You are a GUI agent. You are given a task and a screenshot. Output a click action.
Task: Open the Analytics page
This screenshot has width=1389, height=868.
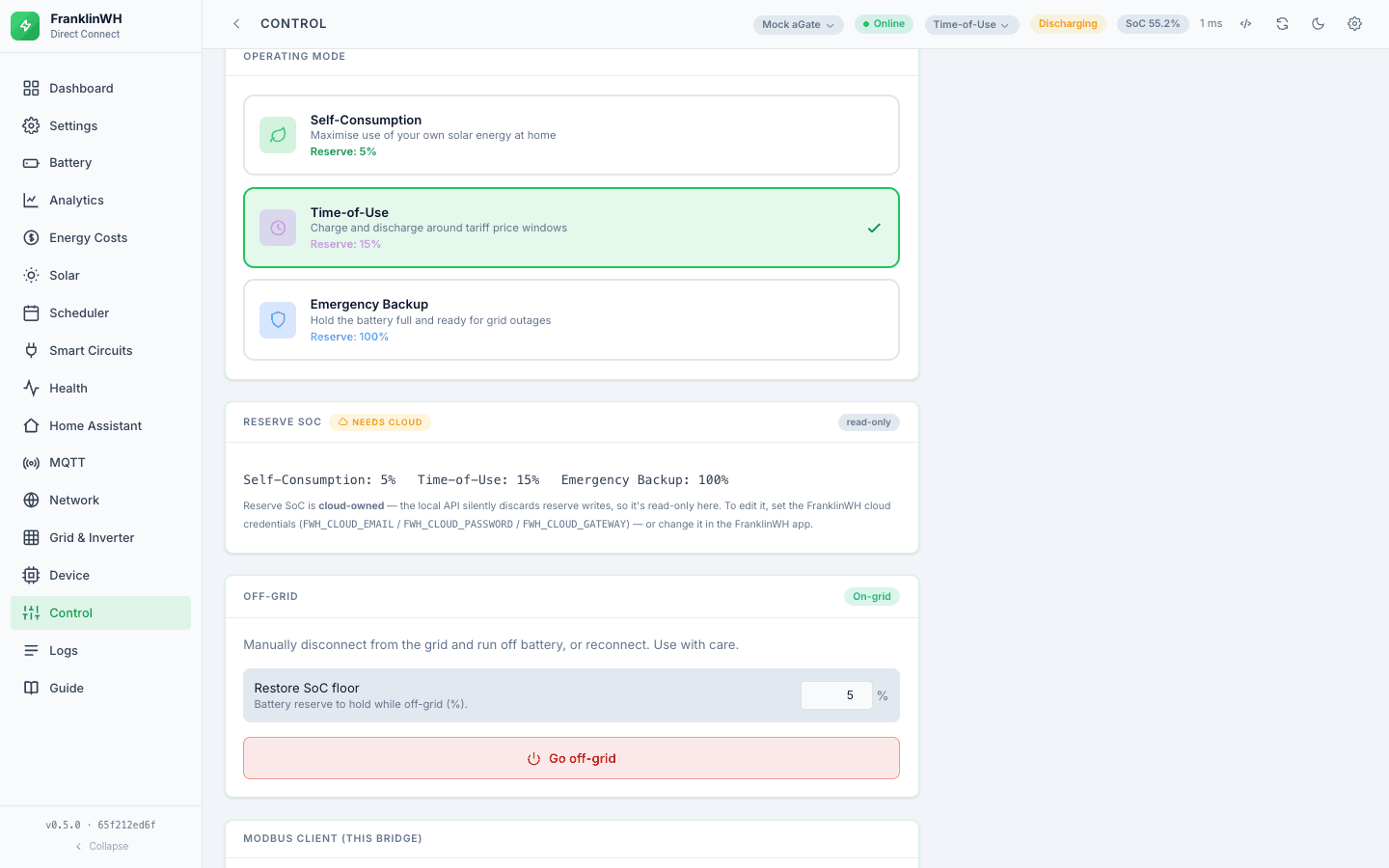pos(100,201)
